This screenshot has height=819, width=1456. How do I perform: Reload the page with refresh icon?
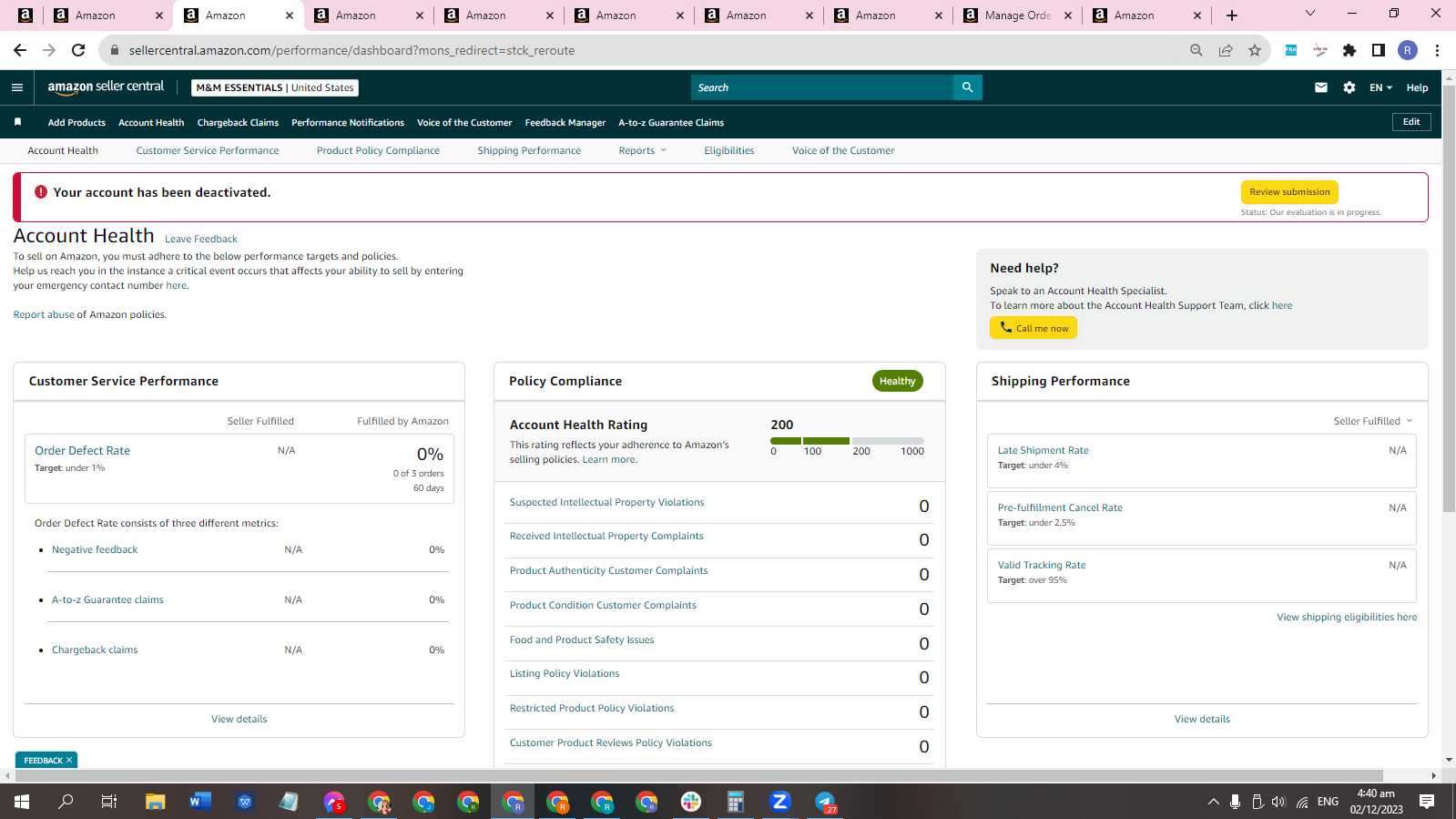coord(78,50)
